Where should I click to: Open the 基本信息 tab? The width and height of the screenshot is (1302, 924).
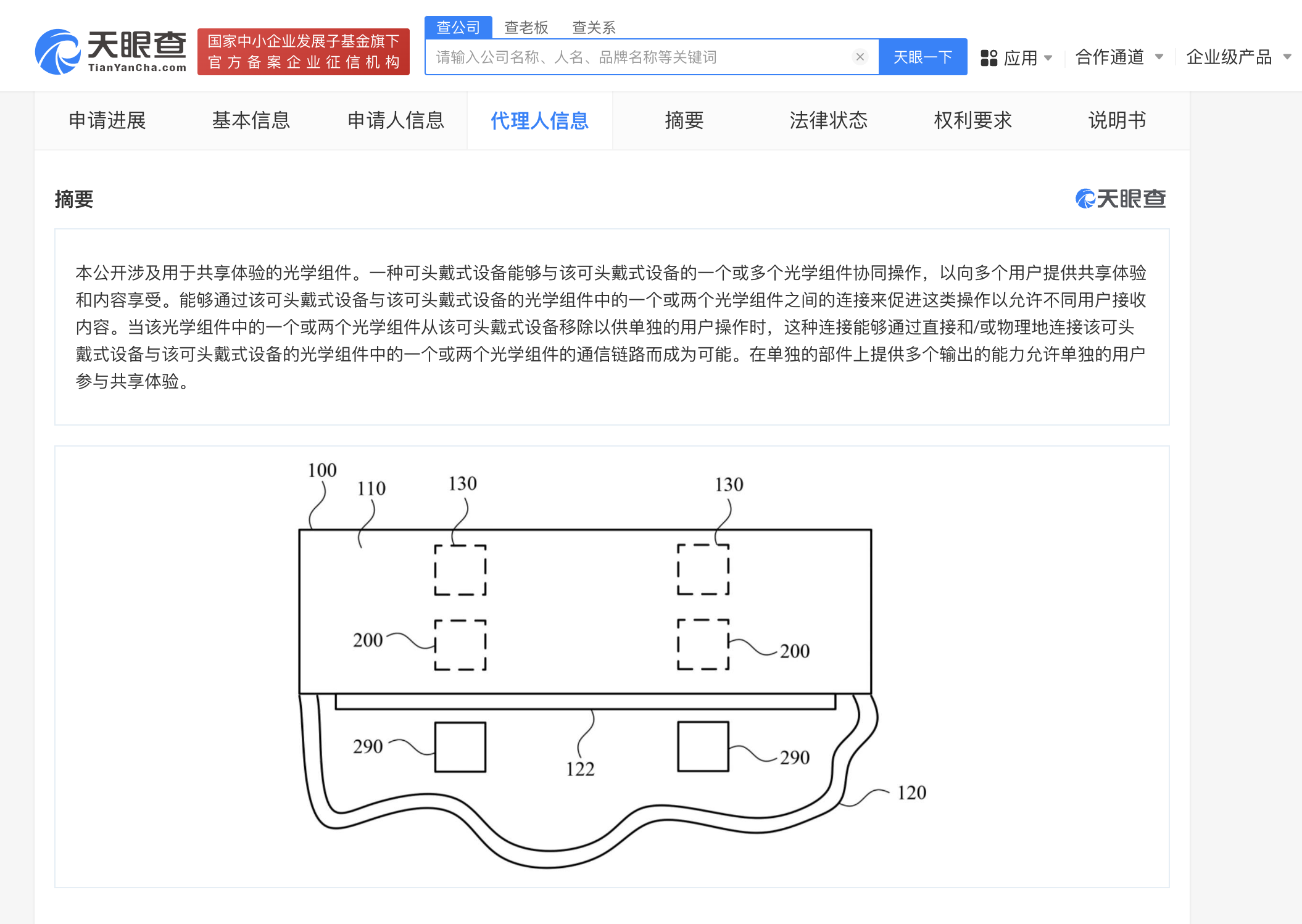[251, 120]
